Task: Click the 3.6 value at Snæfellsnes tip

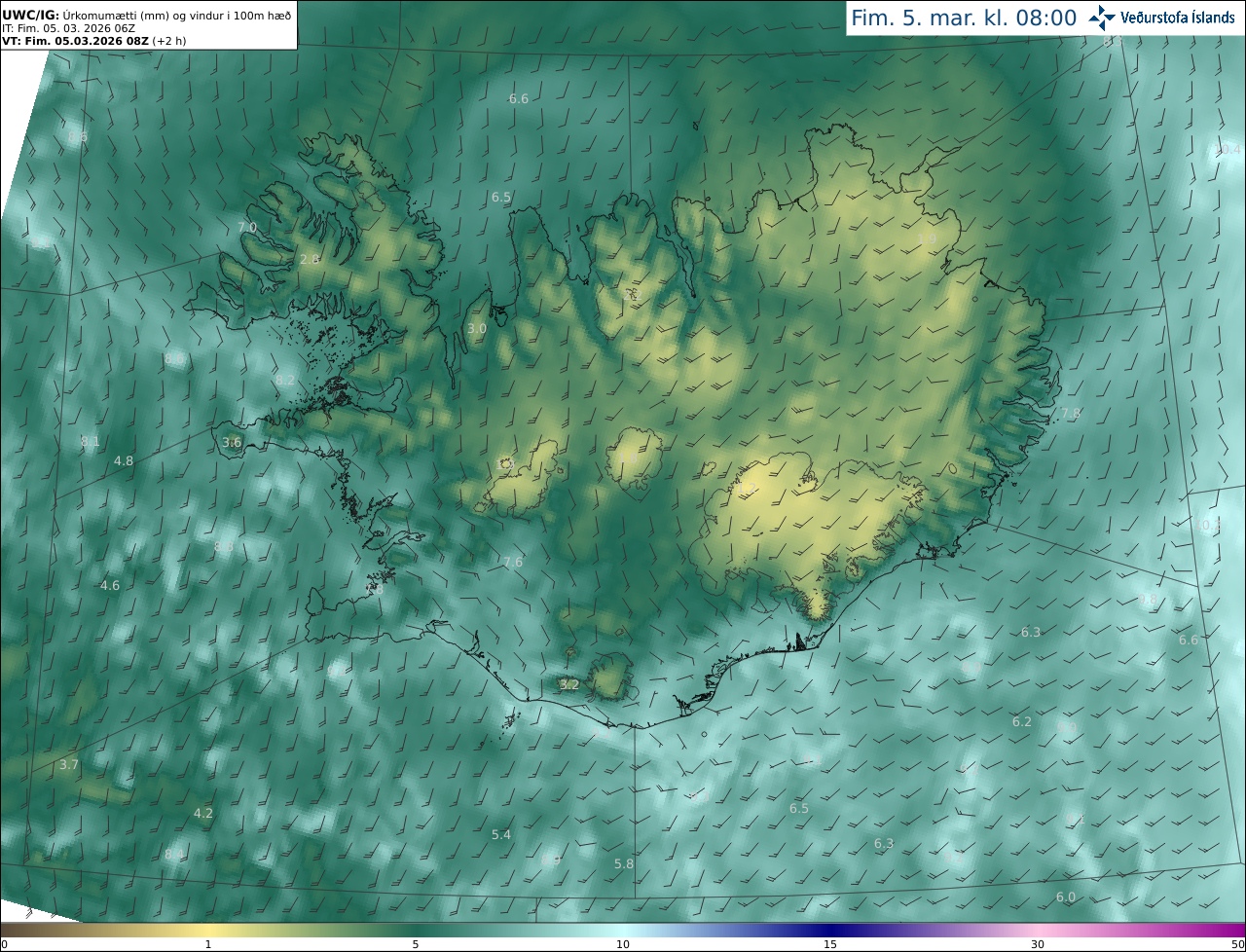Action: tap(232, 442)
